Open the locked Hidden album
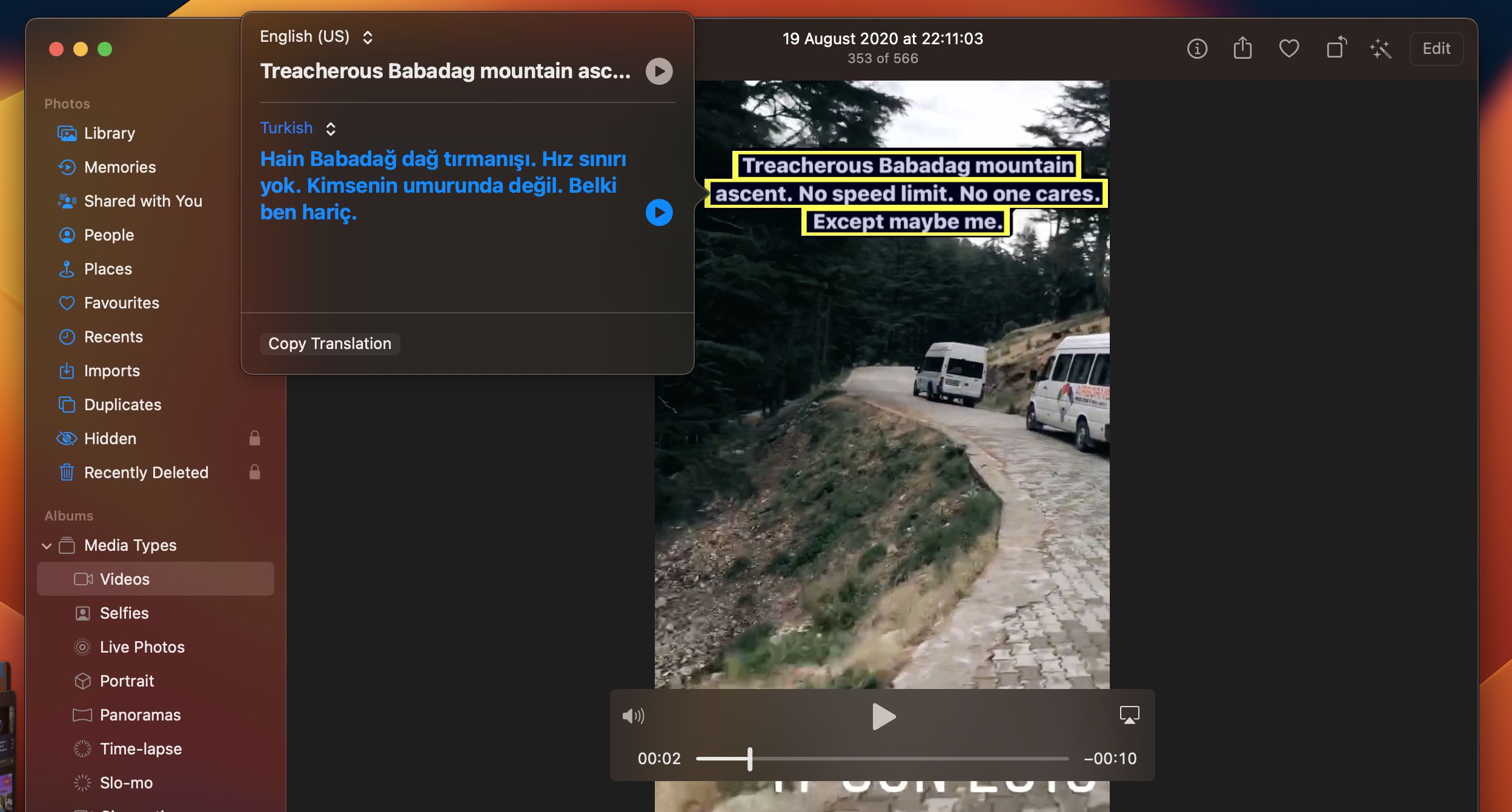1512x812 pixels. [x=110, y=439]
